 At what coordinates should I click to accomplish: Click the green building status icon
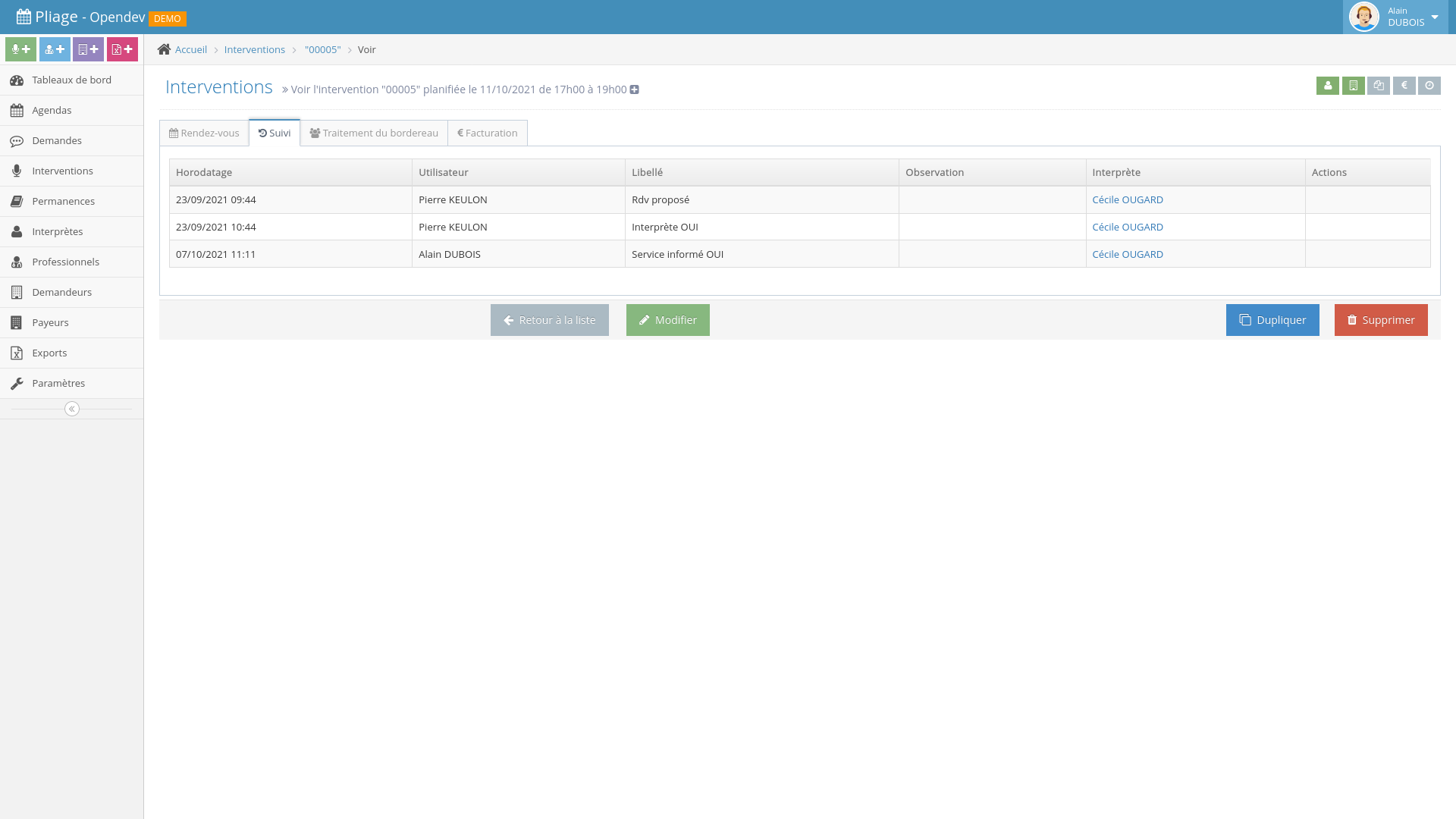coord(1353,86)
